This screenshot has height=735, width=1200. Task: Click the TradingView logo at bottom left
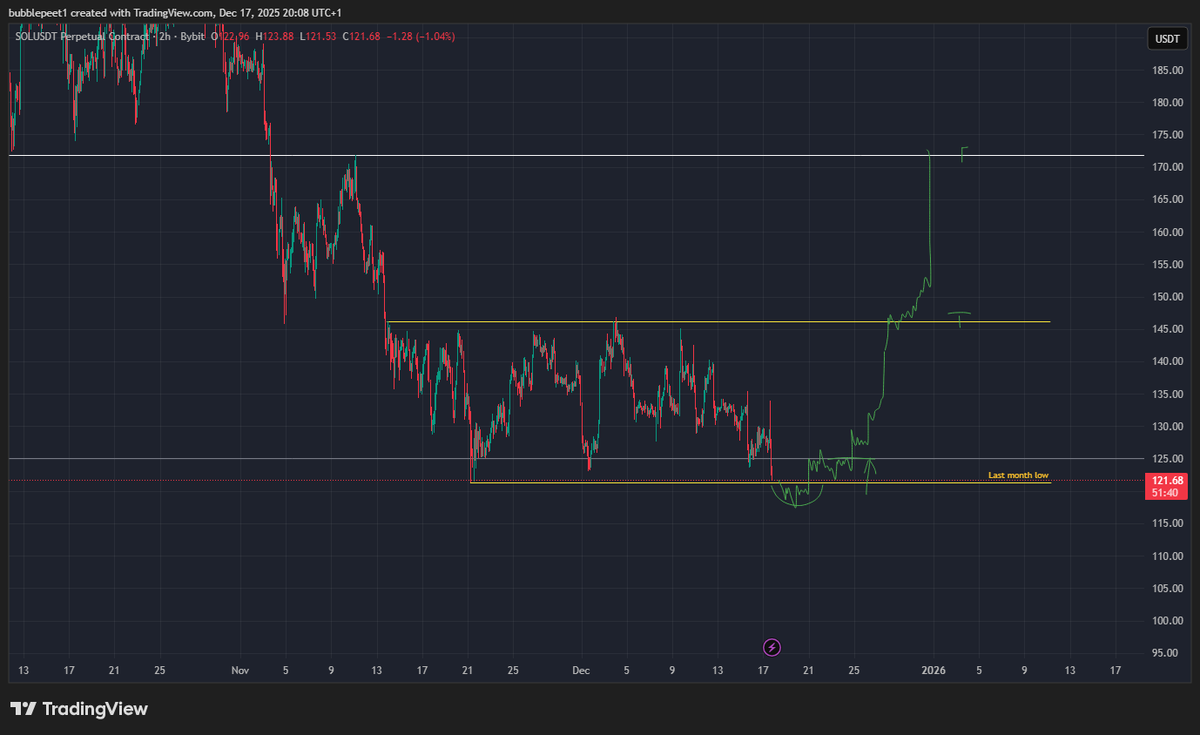tap(79, 709)
